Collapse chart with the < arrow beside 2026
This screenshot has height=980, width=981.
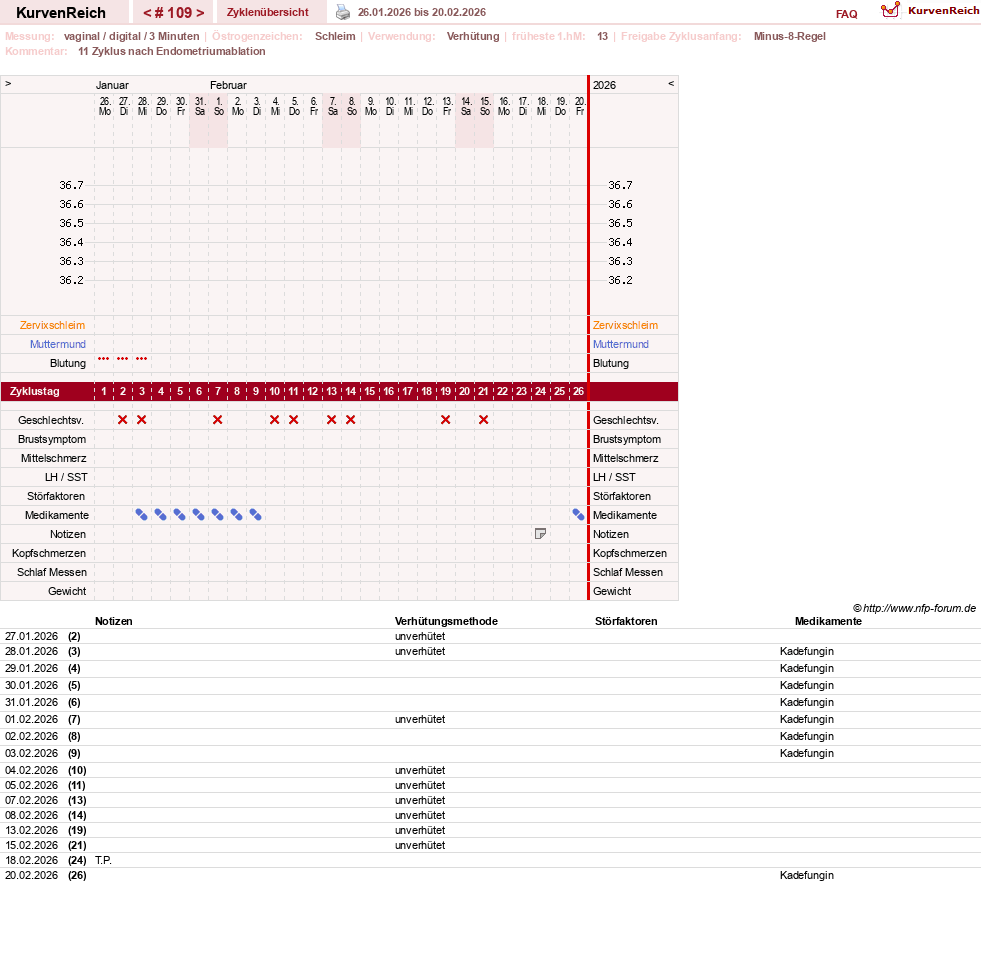(671, 83)
